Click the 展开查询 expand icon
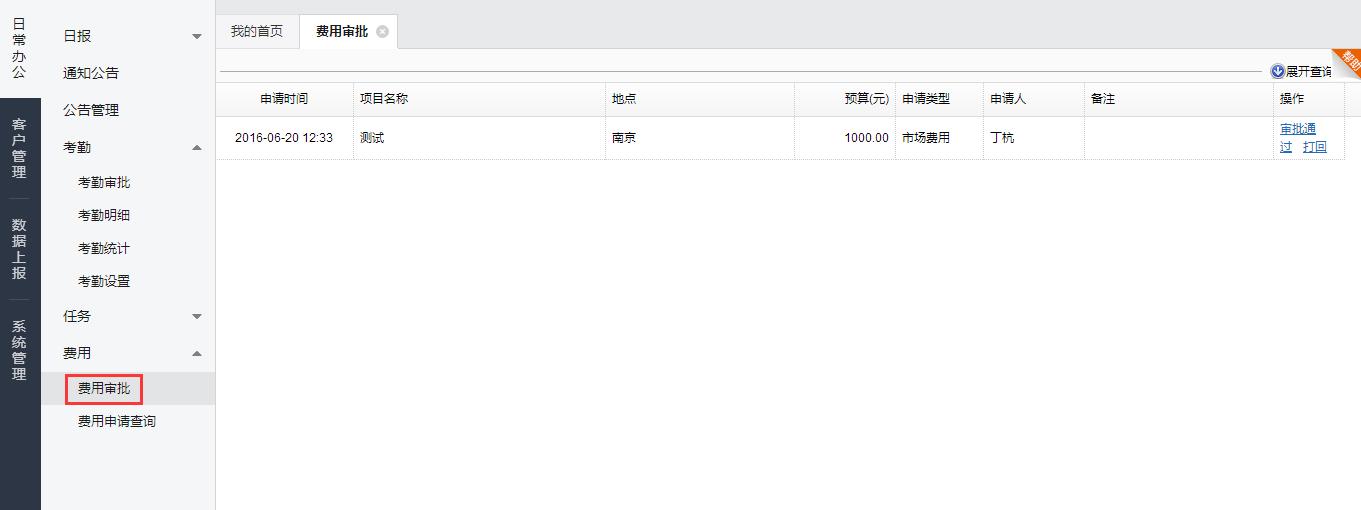 click(1277, 72)
